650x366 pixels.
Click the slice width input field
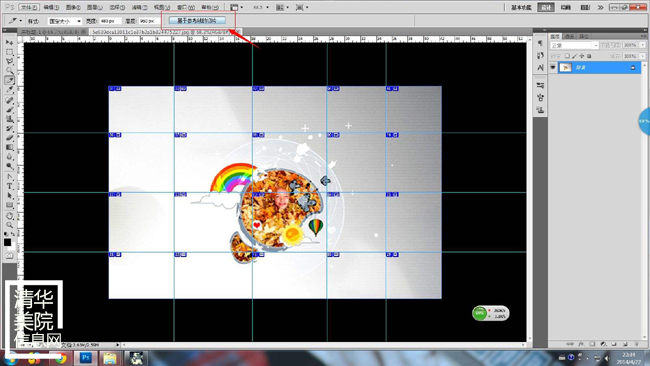(x=110, y=21)
